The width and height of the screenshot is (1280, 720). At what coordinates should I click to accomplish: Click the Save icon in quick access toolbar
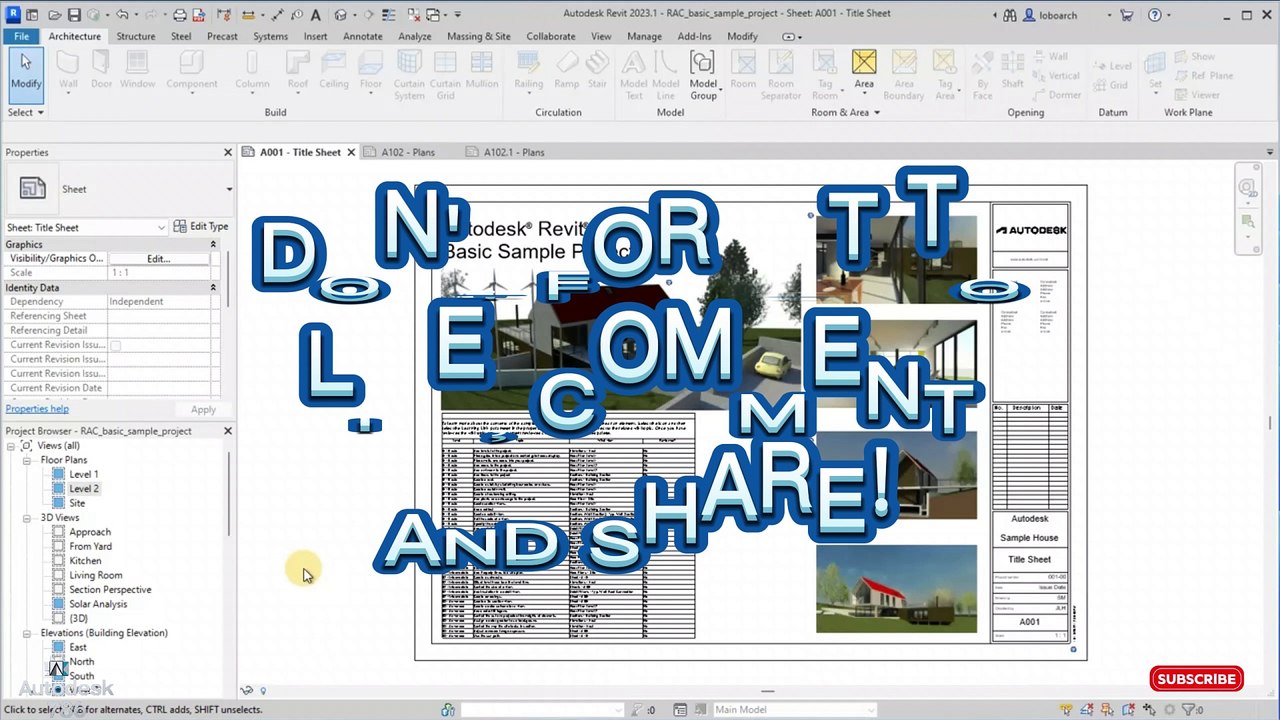click(76, 15)
